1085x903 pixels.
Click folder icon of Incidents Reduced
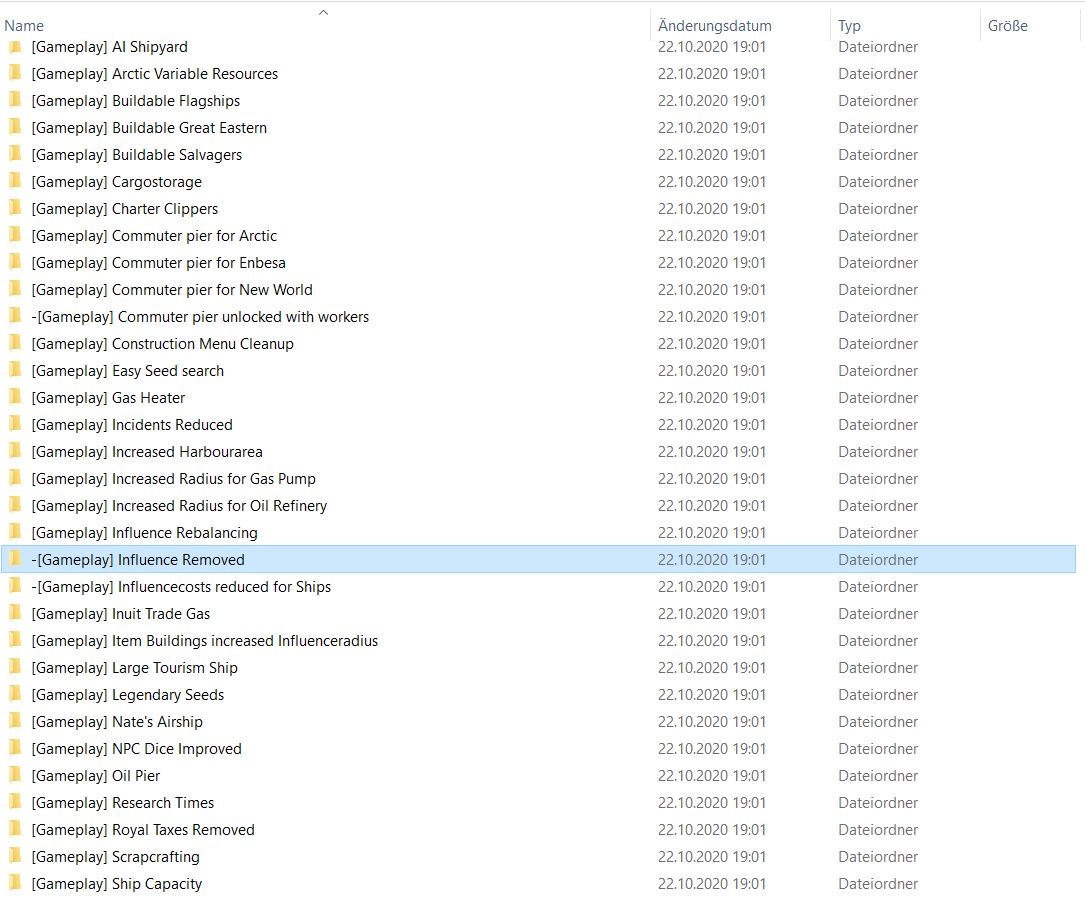tap(15, 424)
